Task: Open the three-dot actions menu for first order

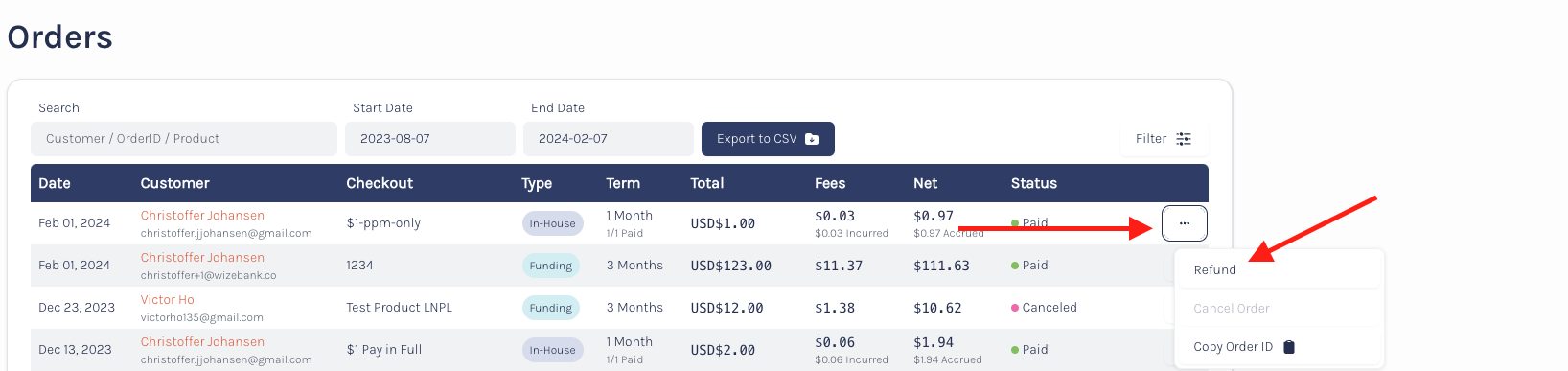Action: (x=1184, y=223)
